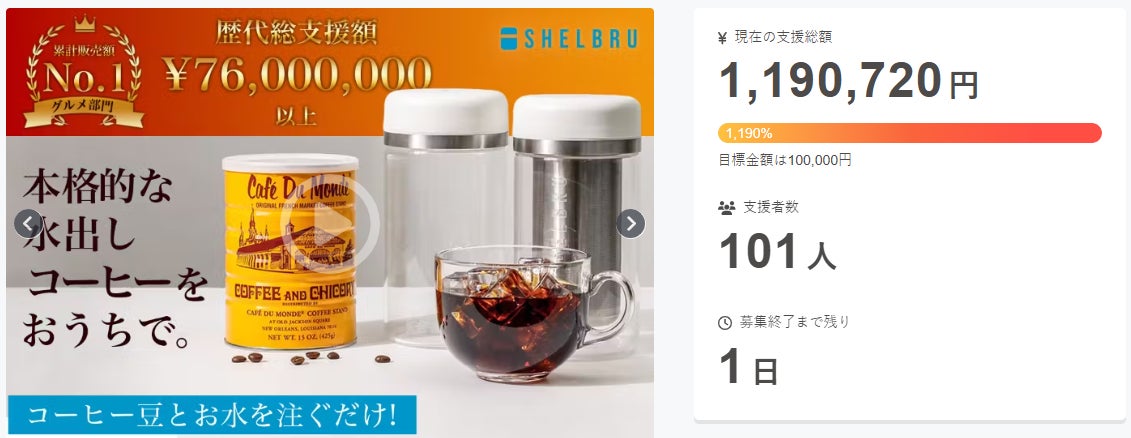The height and width of the screenshot is (438, 1131).
Task: Click the Café Du Monde coffee can
Action: [290, 252]
